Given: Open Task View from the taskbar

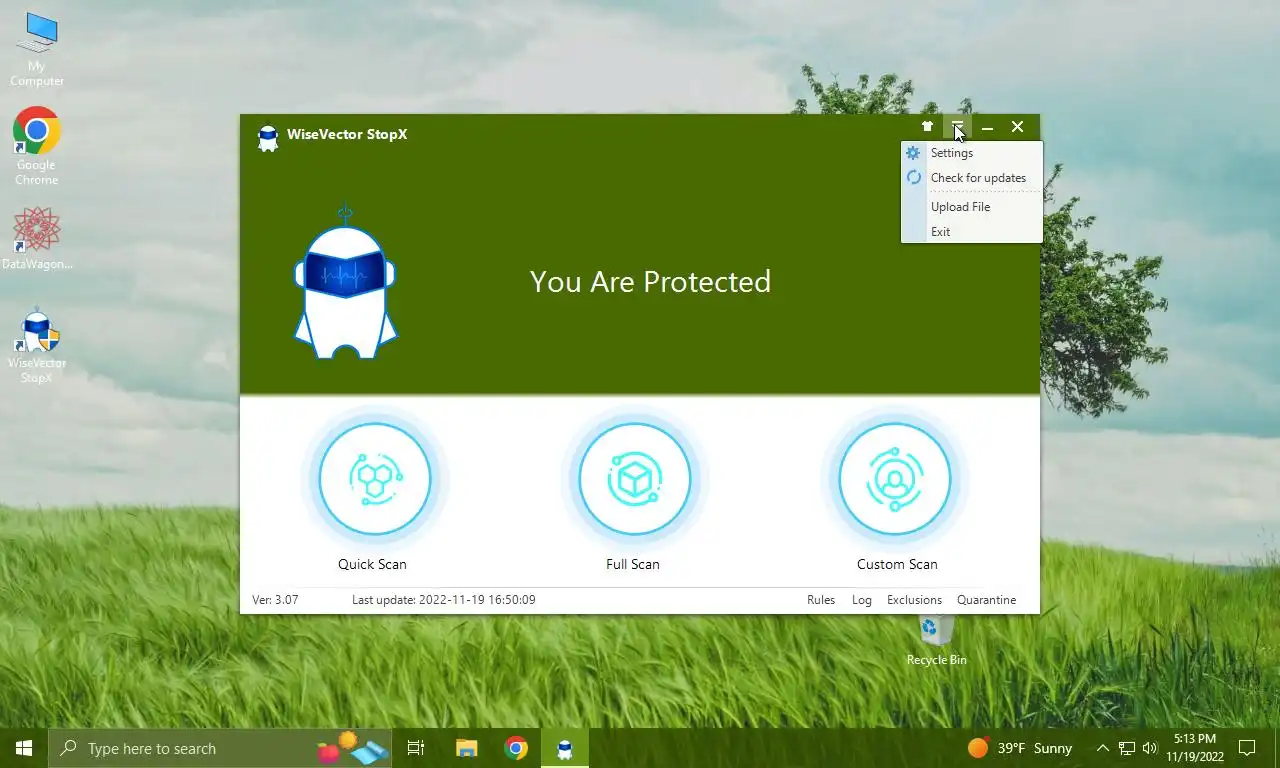Looking at the screenshot, I should click(416, 748).
